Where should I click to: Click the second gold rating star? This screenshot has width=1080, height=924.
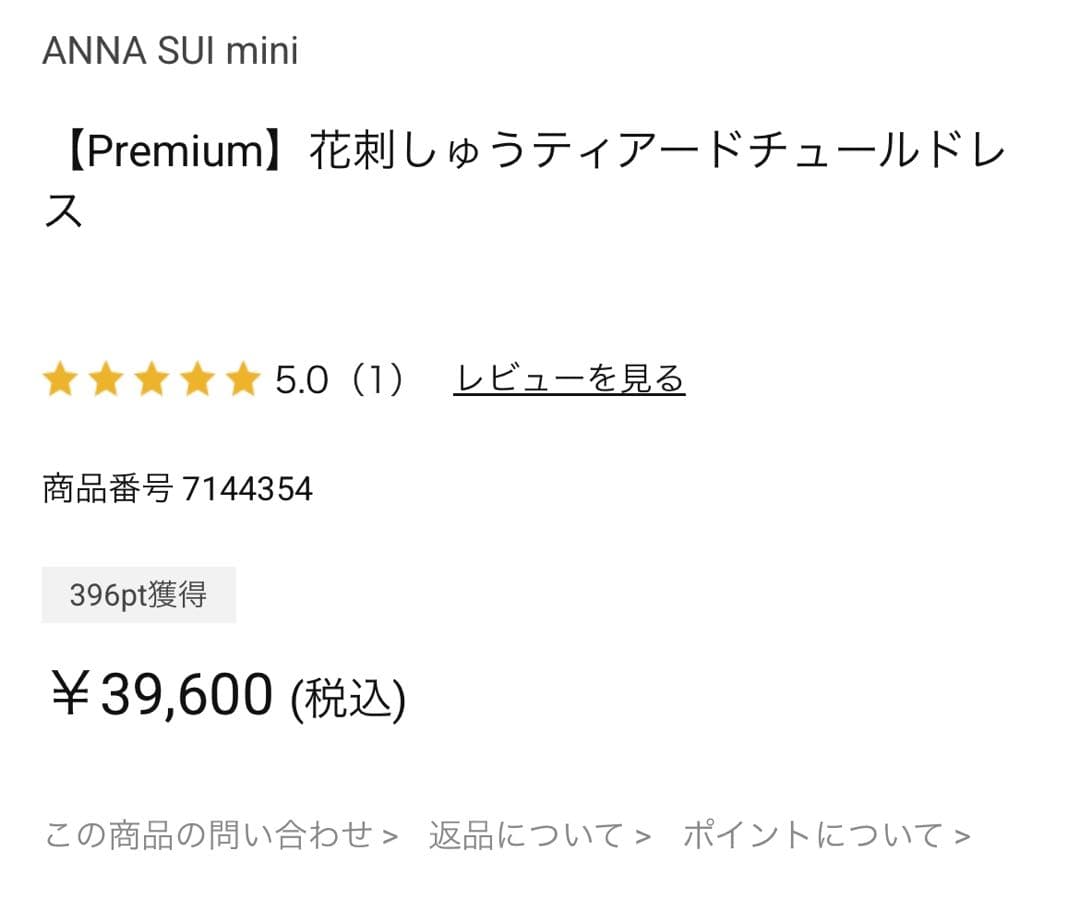[106, 380]
